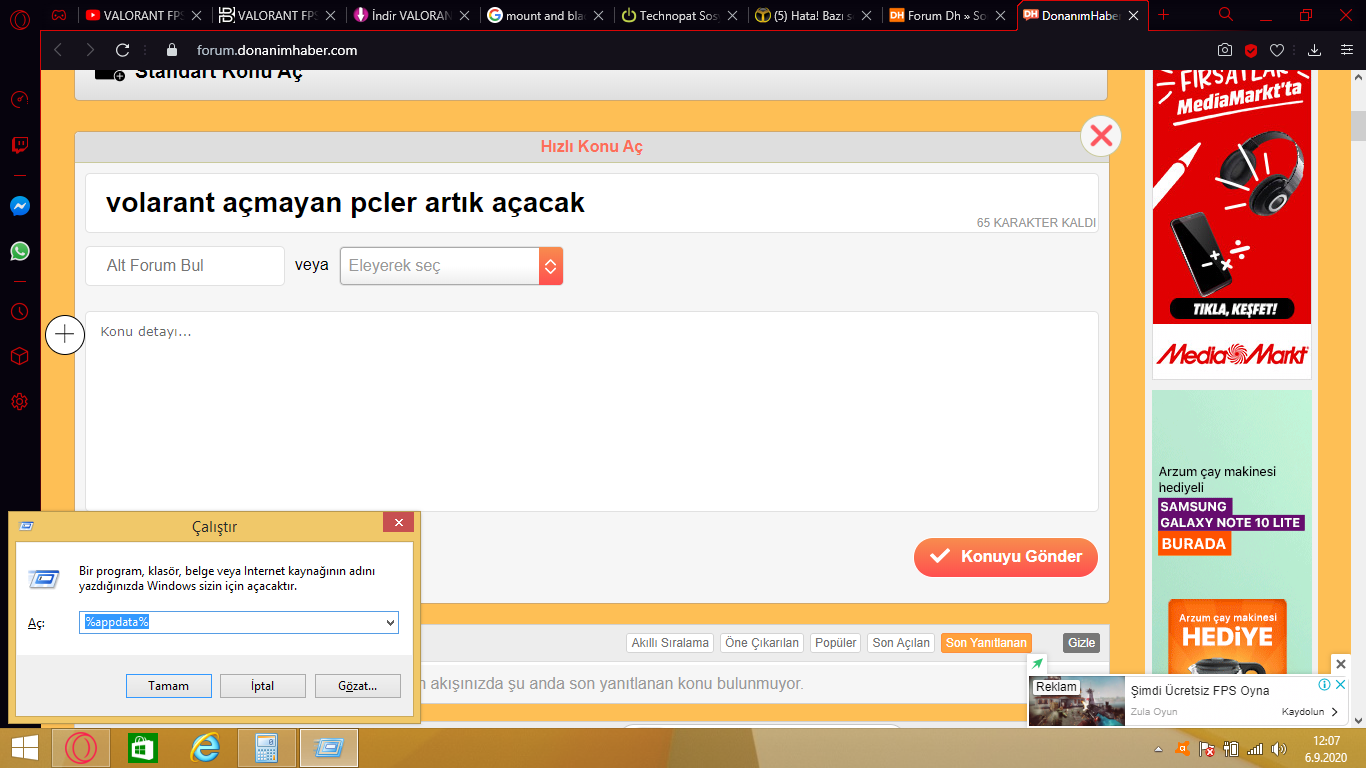Search tabs with the magnifier icon
The height and width of the screenshot is (768, 1366).
point(1226,15)
